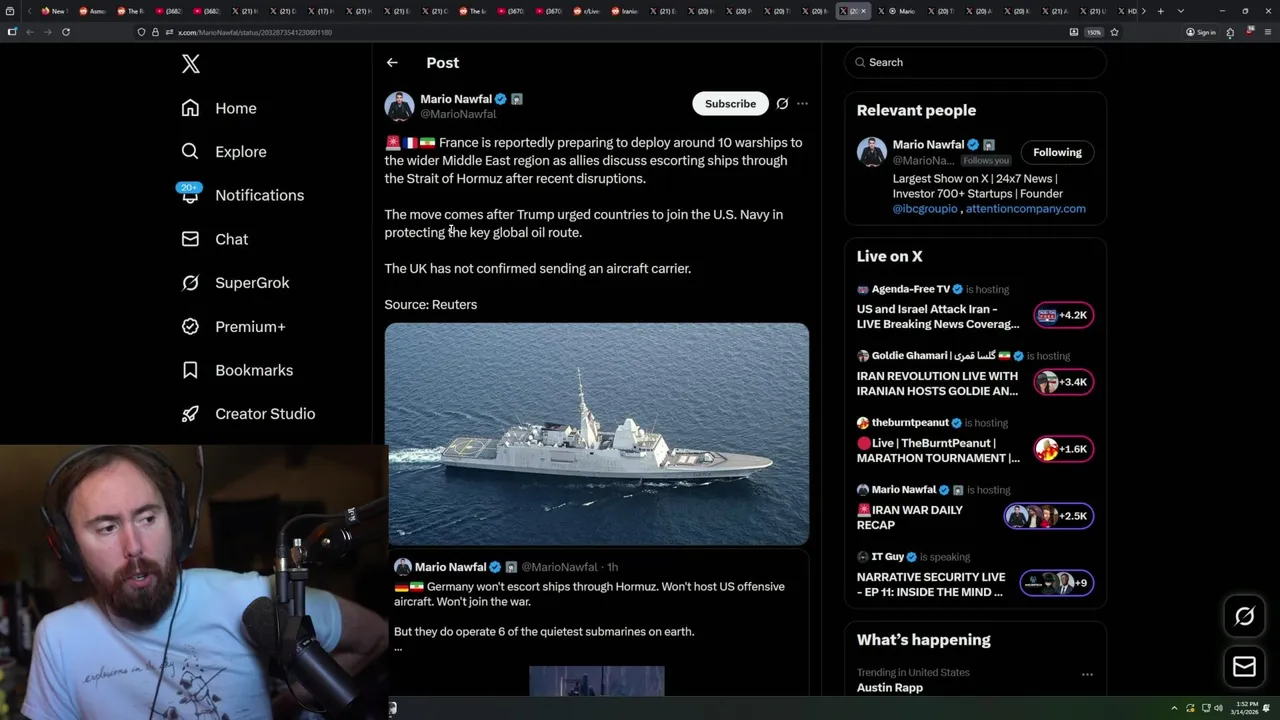Image resolution: width=1280 pixels, height=720 pixels.
Task: Click the system tray volume icon
Action: pyautogui.click(x=1218, y=708)
